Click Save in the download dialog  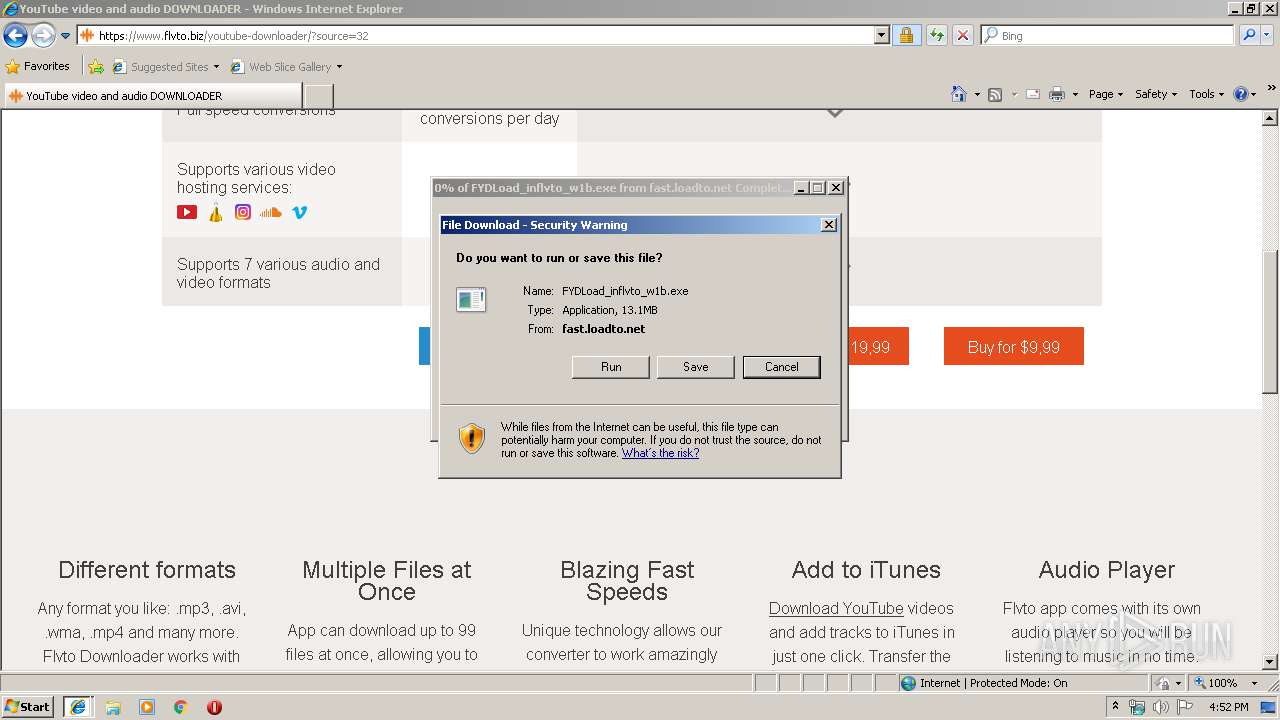[x=696, y=367]
